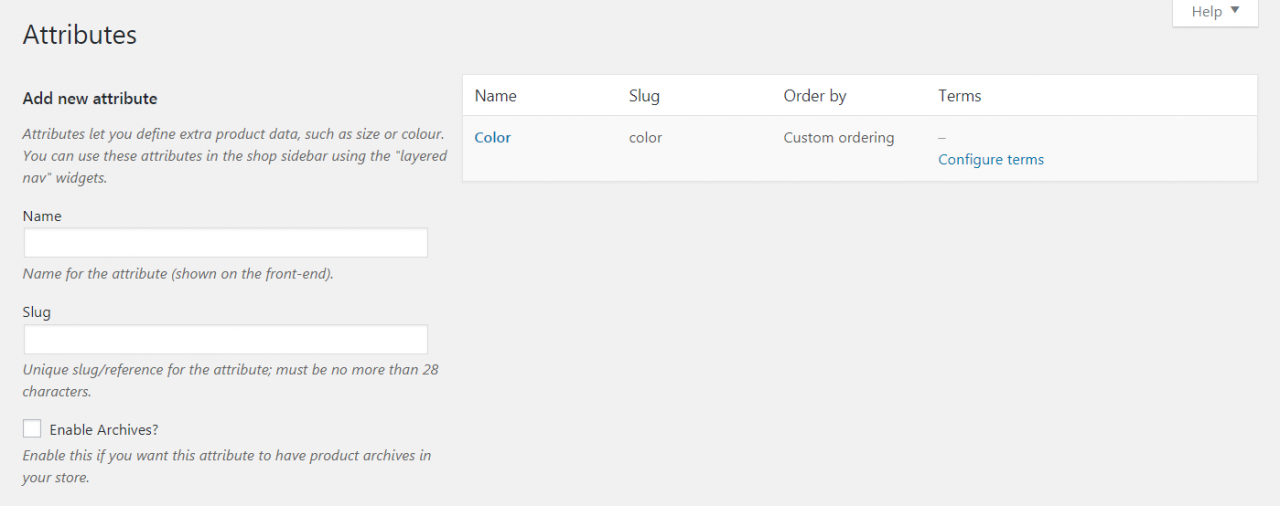This screenshot has width=1280, height=506.
Task: Click the Name label above the first field
Action: [x=42, y=216]
